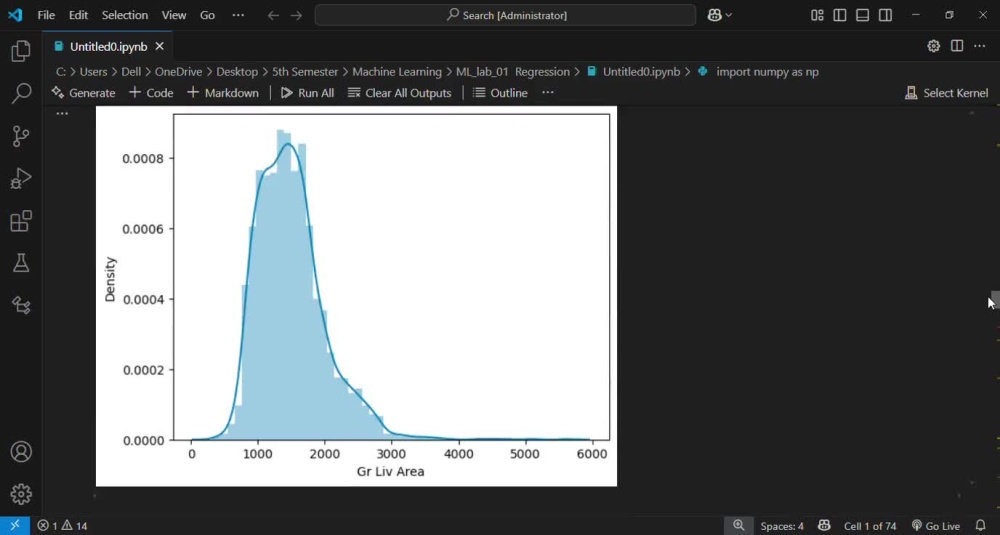Clear All Outputs of the notebook
This screenshot has width=1000, height=535.
click(x=400, y=93)
